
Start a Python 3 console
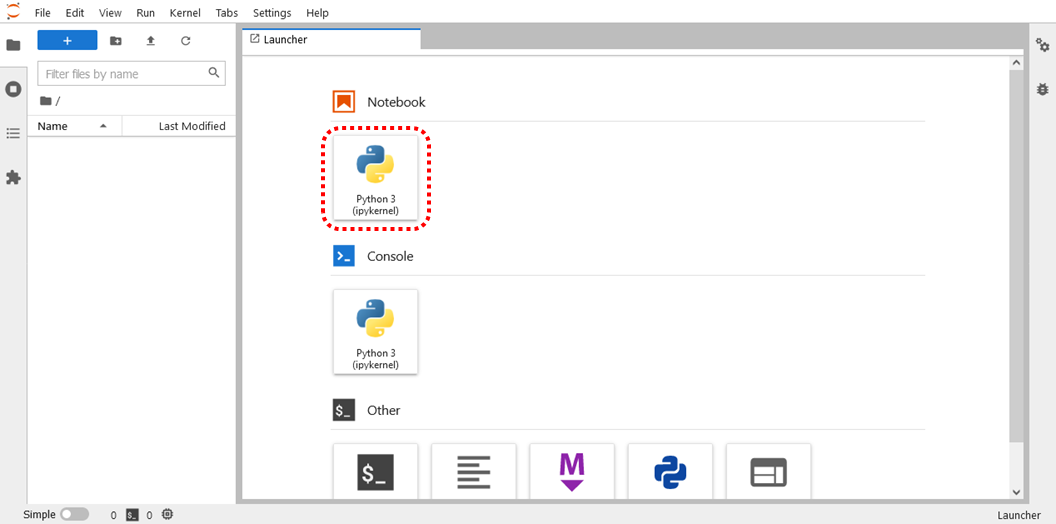pyautogui.click(x=375, y=331)
